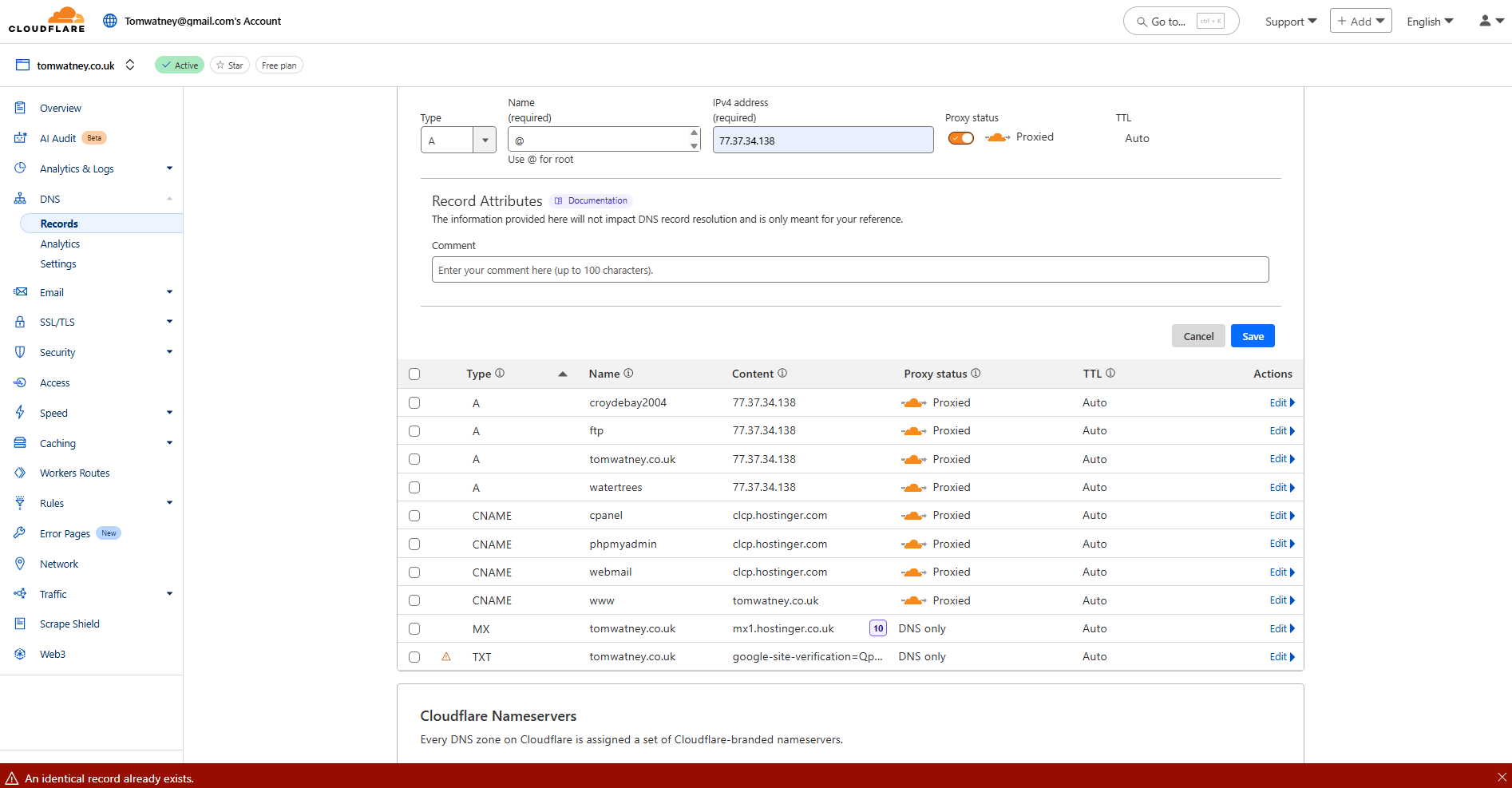Edit the croydebay2004 A record

[1281, 402]
